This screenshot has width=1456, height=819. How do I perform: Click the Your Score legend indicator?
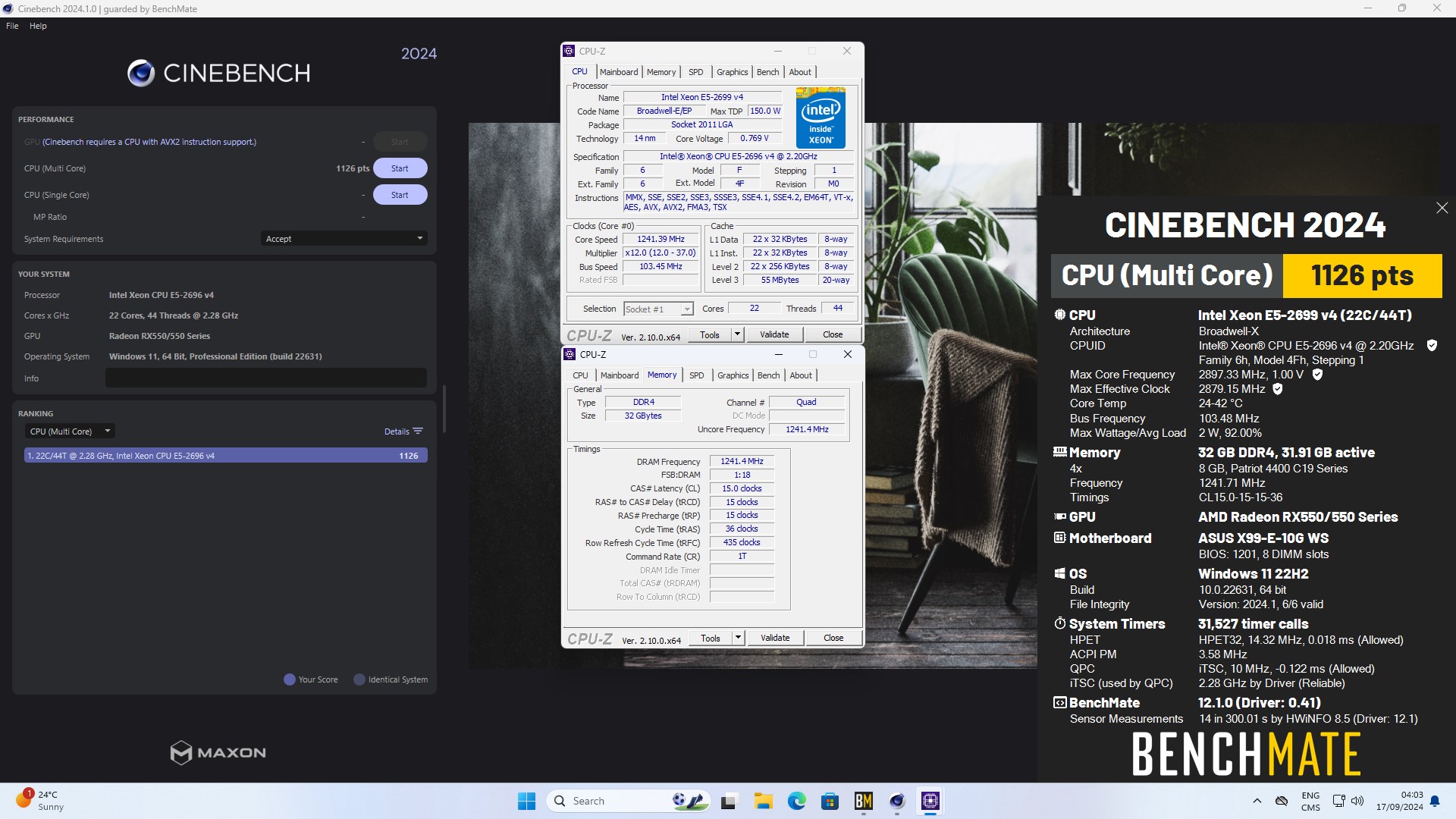point(289,679)
